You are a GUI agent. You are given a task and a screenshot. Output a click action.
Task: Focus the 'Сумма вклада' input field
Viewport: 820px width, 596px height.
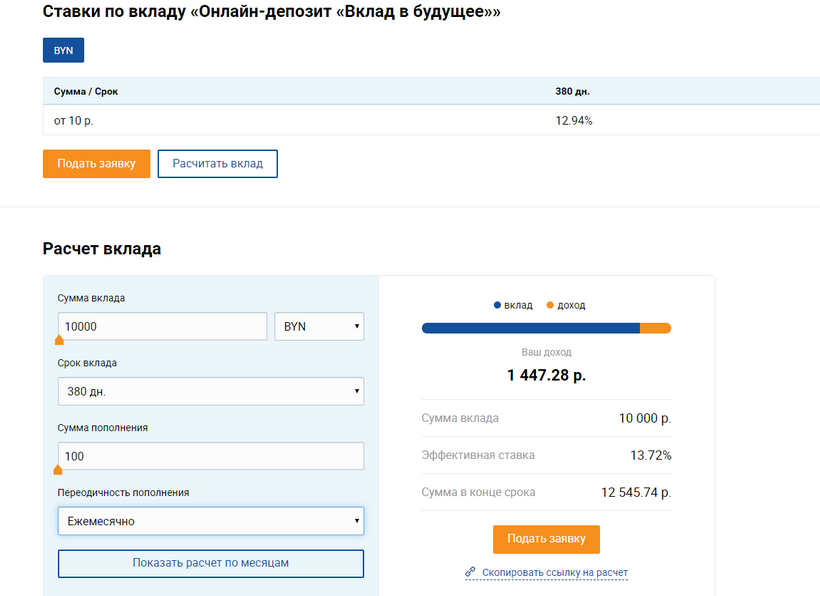162,327
